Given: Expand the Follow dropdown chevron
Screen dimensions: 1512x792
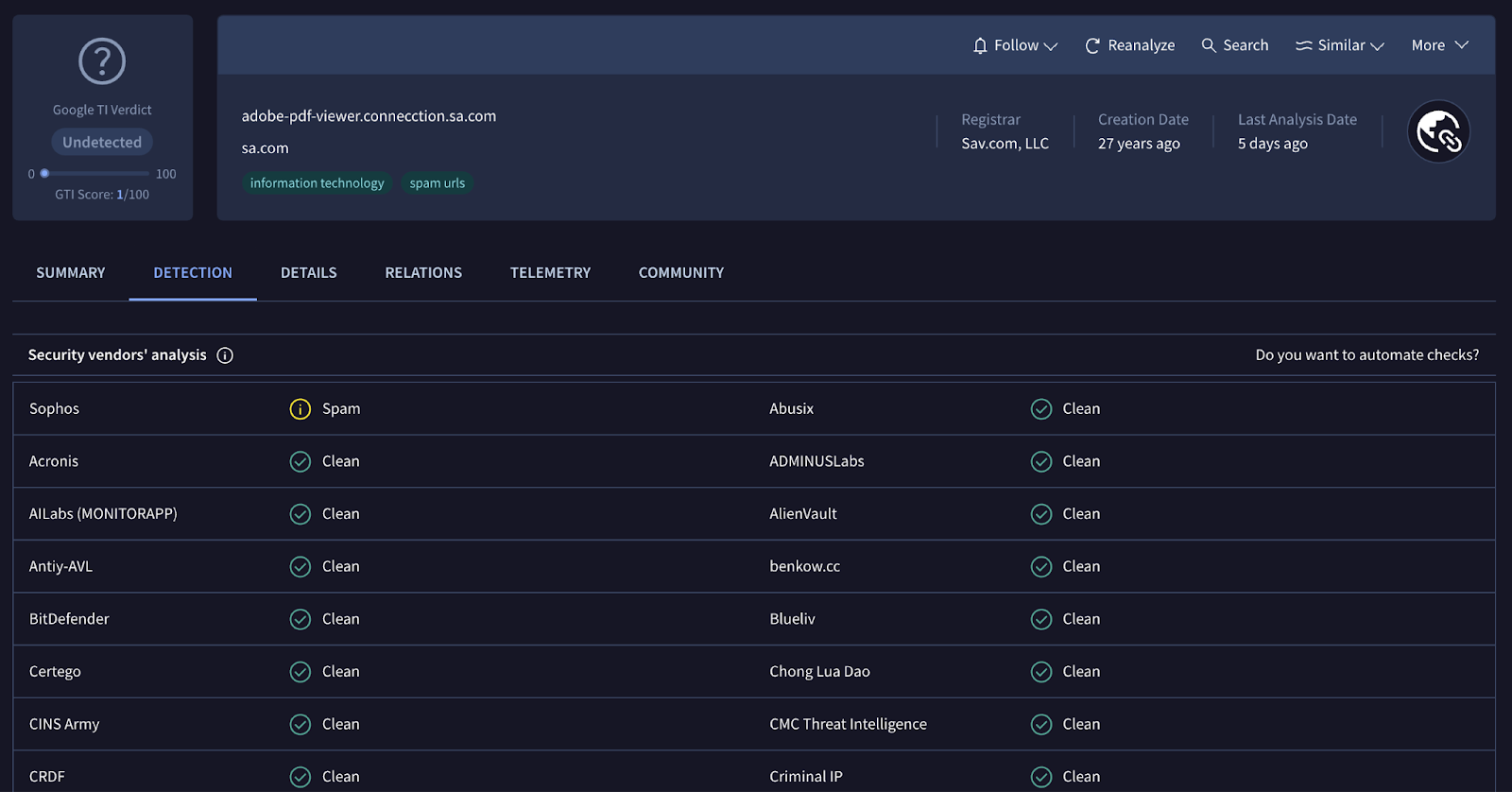Looking at the screenshot, I should point(1051,46).
